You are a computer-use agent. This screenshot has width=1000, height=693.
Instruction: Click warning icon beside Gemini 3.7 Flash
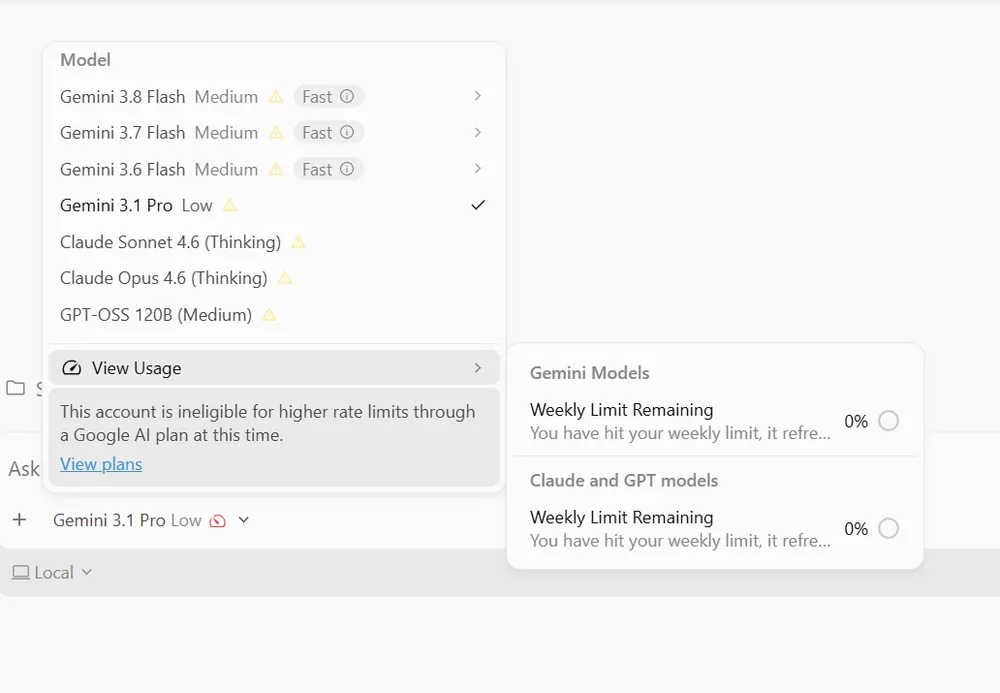point(276,133)
